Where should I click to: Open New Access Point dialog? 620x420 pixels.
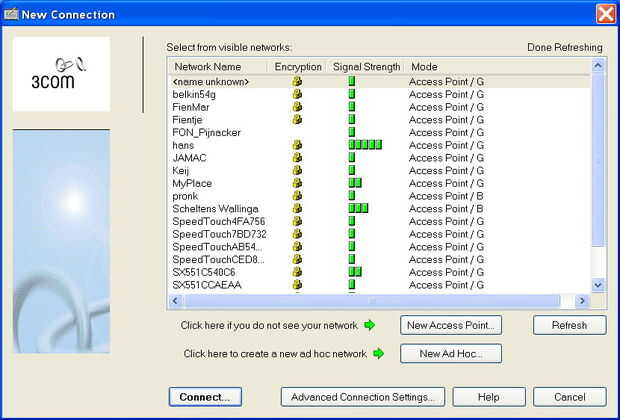pos(451,325)
